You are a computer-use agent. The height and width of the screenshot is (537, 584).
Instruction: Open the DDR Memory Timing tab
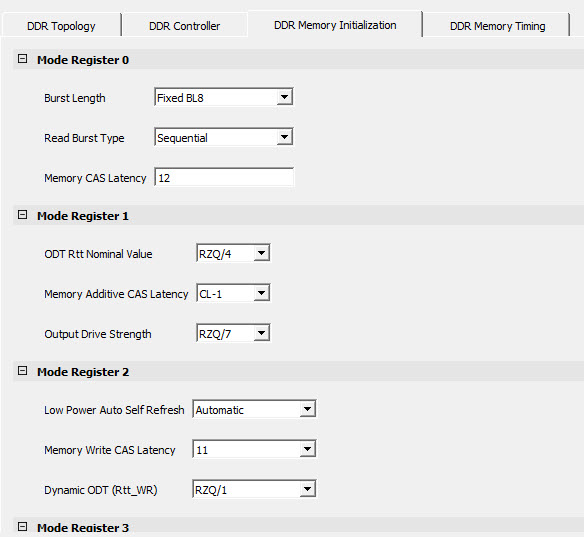tap(497, 26)
